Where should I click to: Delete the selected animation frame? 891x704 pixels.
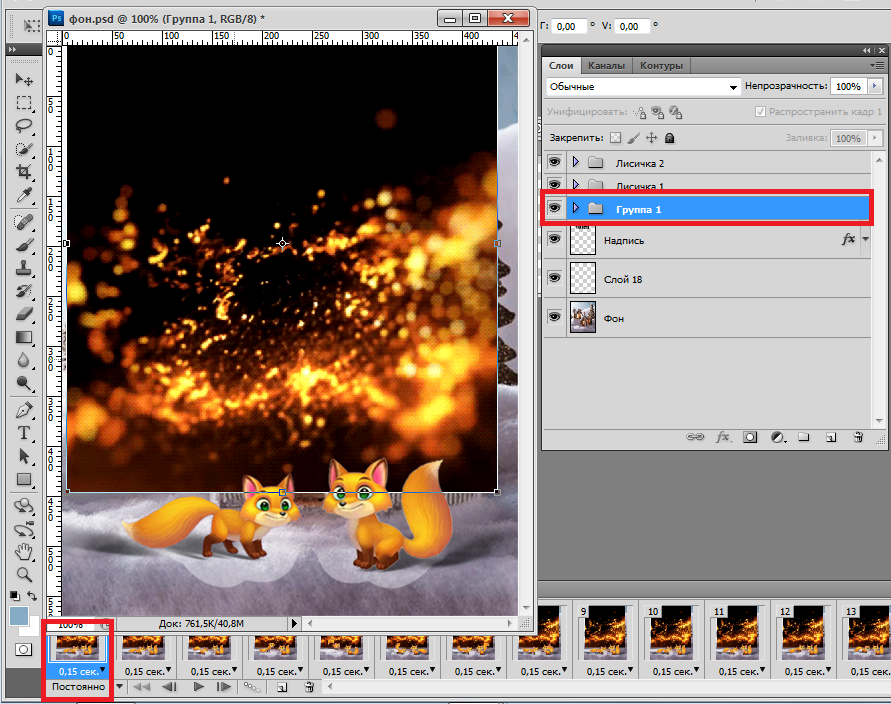(x=309, y=687)
